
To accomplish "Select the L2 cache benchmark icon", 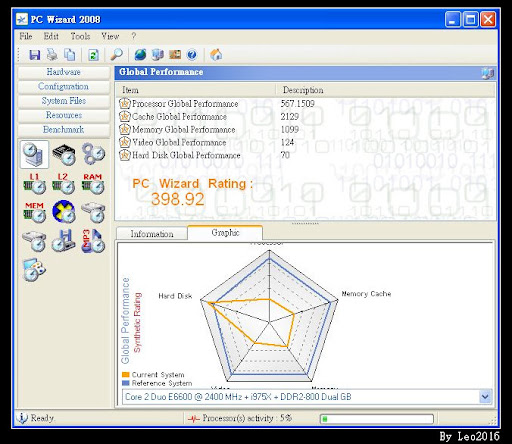I will click(x=63, y=184).
